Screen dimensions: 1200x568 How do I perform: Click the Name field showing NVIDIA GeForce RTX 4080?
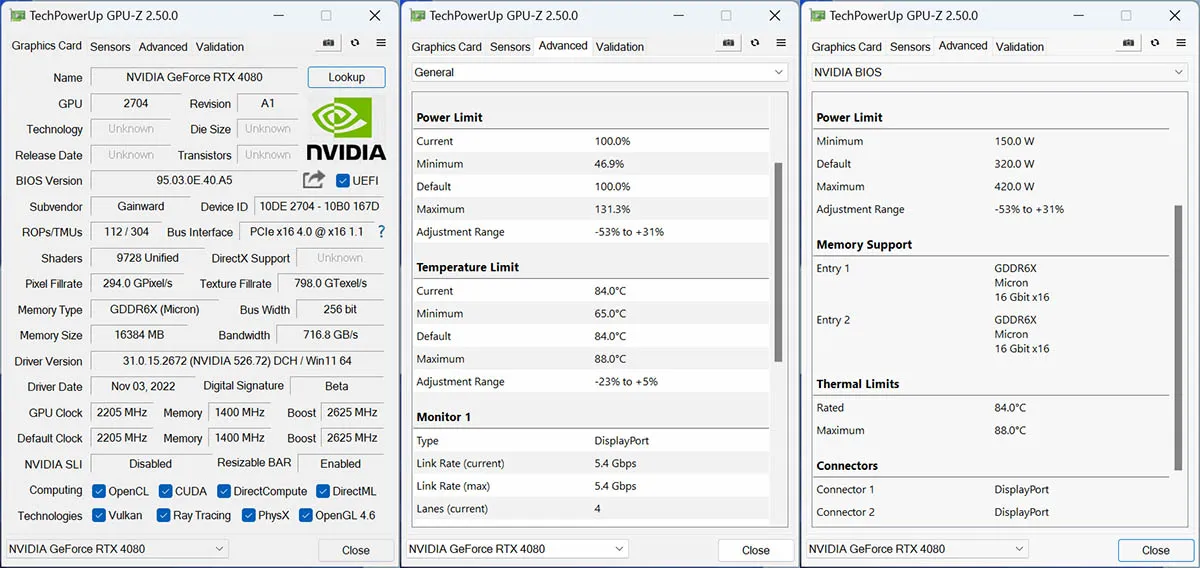(194, 78)
